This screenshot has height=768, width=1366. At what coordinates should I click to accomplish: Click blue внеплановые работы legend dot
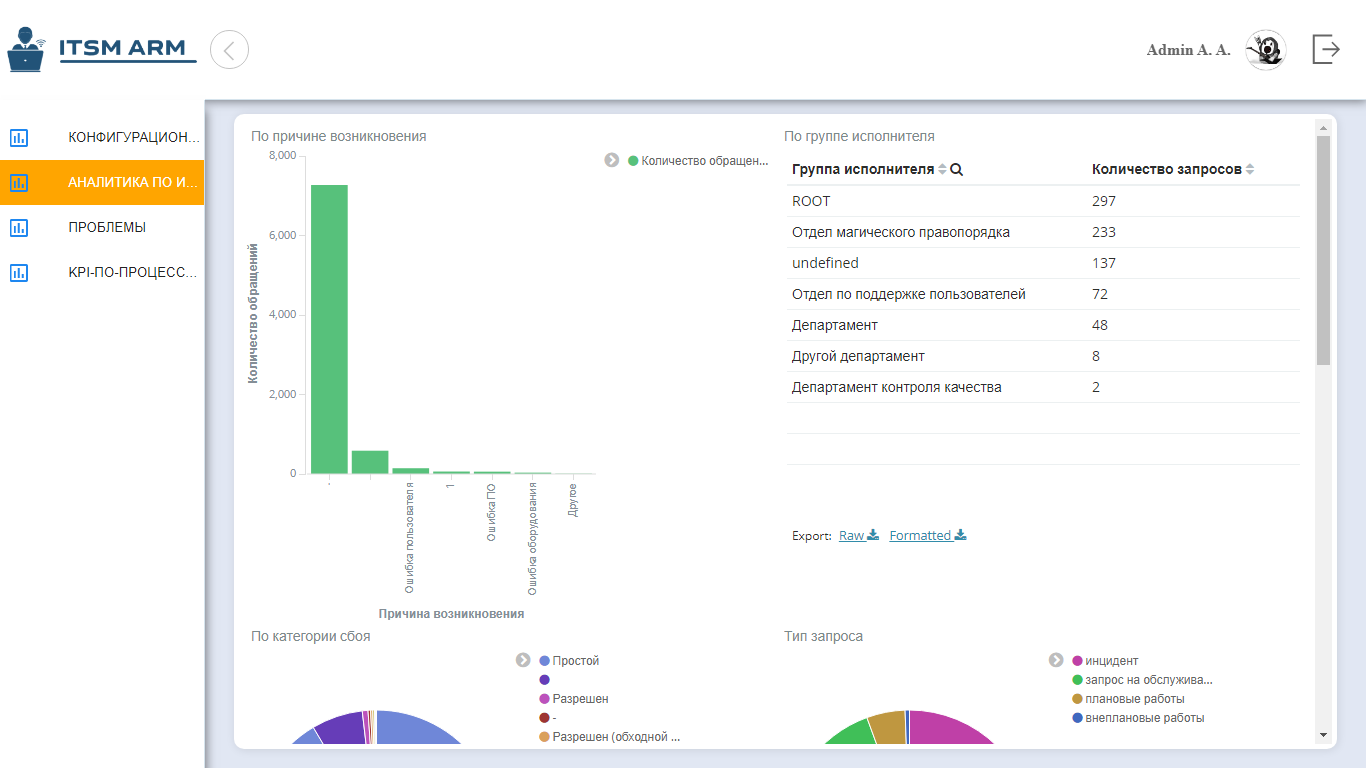1078,718
